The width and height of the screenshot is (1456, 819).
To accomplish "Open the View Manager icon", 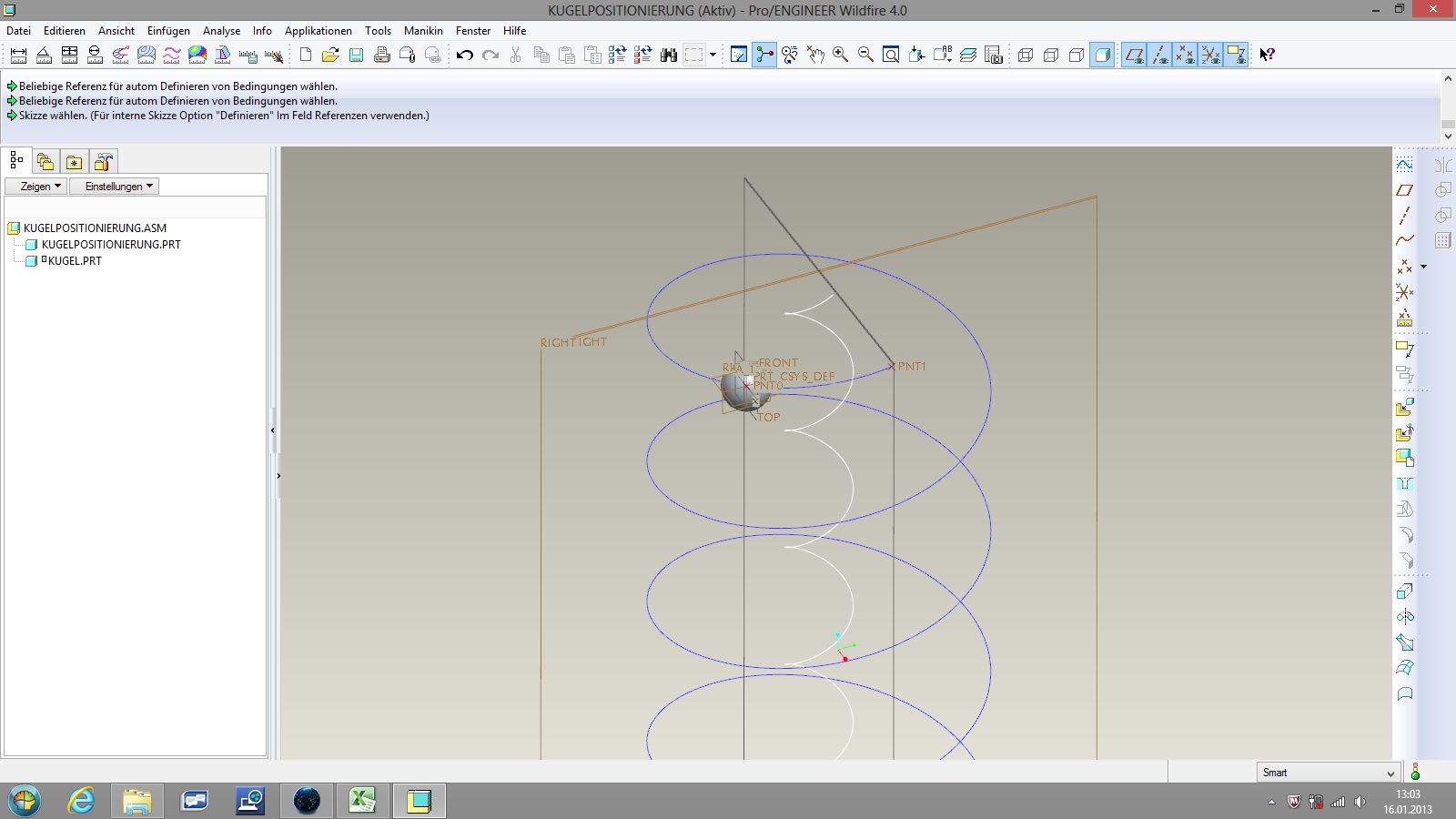I will pos(994,55).
